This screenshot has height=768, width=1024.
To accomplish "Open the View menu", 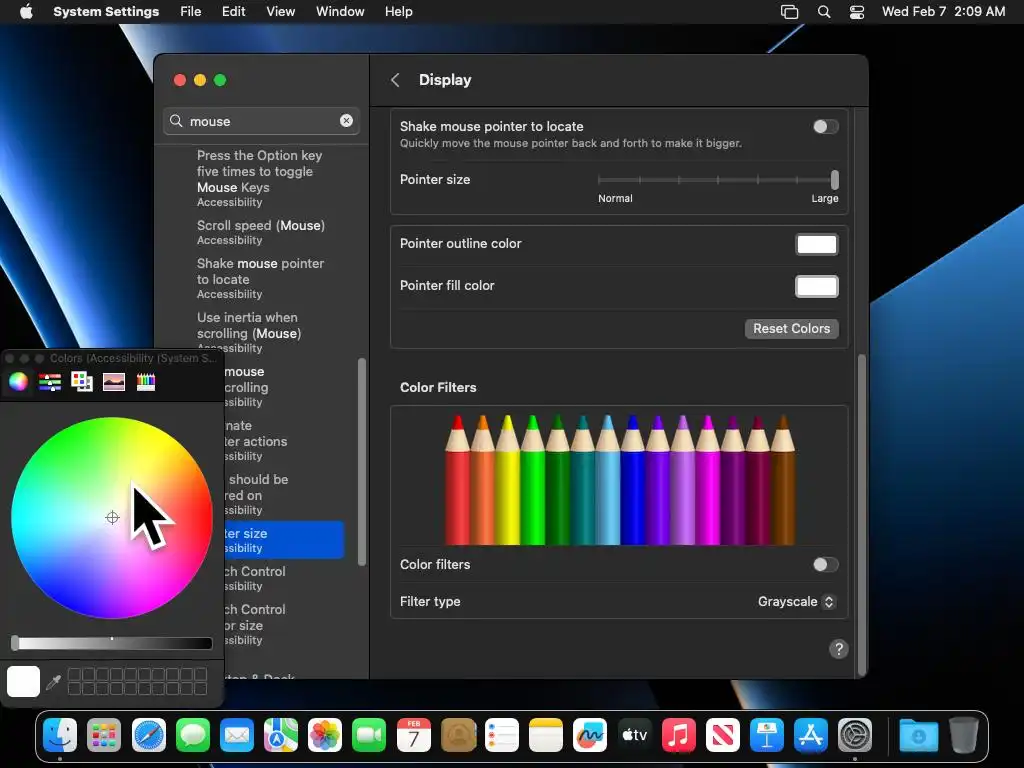I will [x=281, y=12].
